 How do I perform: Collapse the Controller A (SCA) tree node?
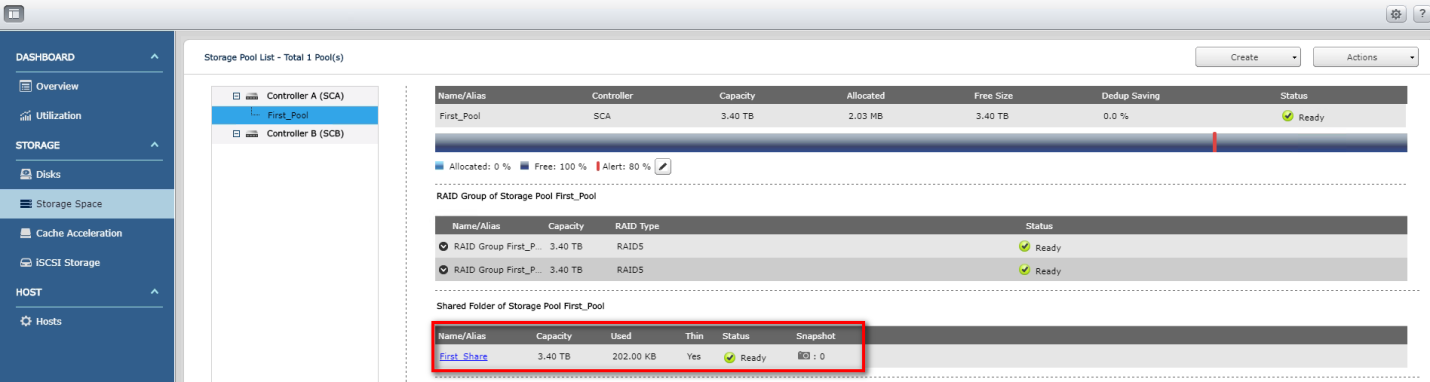click(237, 96)
